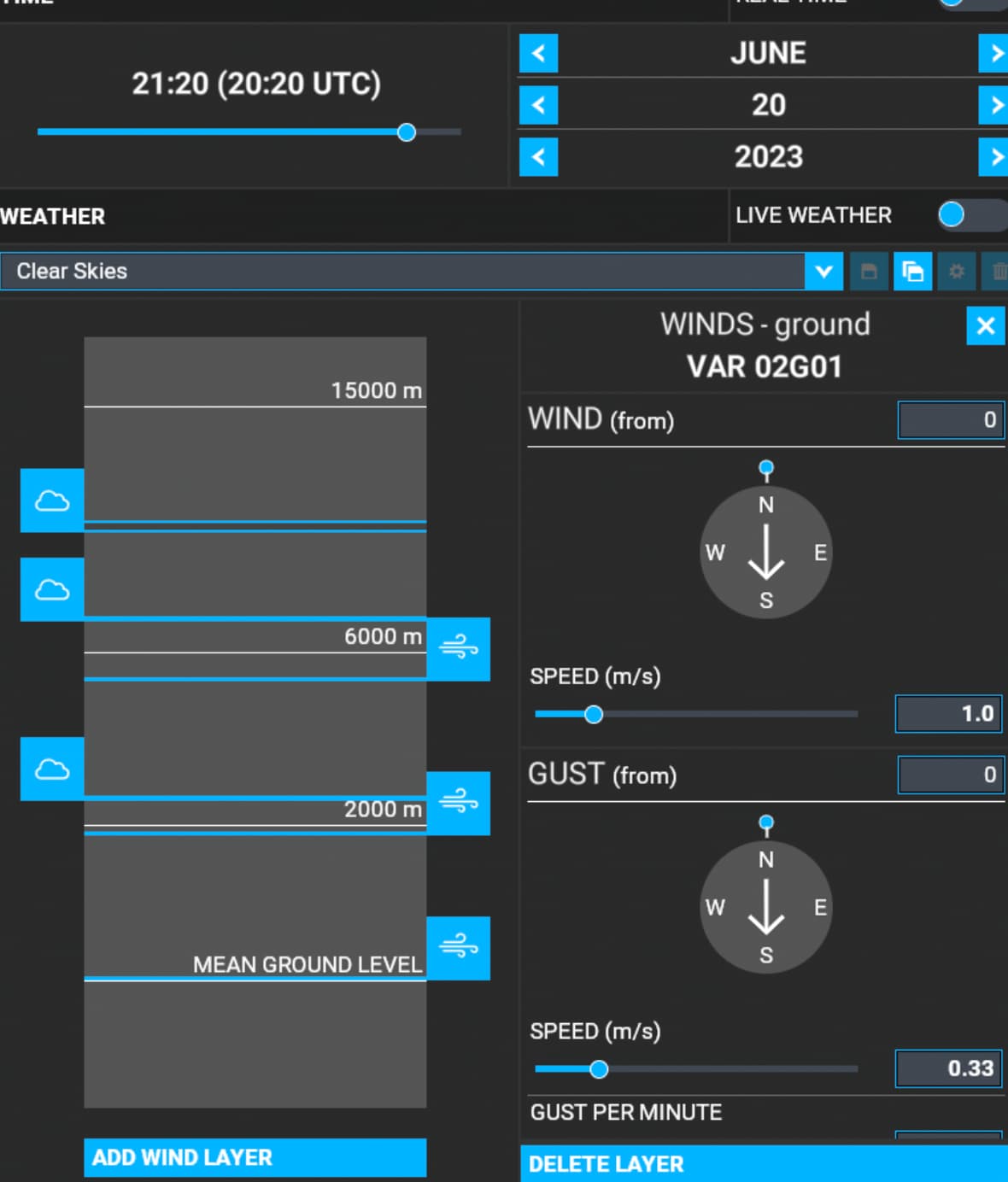Toggle the Live Weather switch
This screenshot has width=1008, height=1182.
point(970,215)
